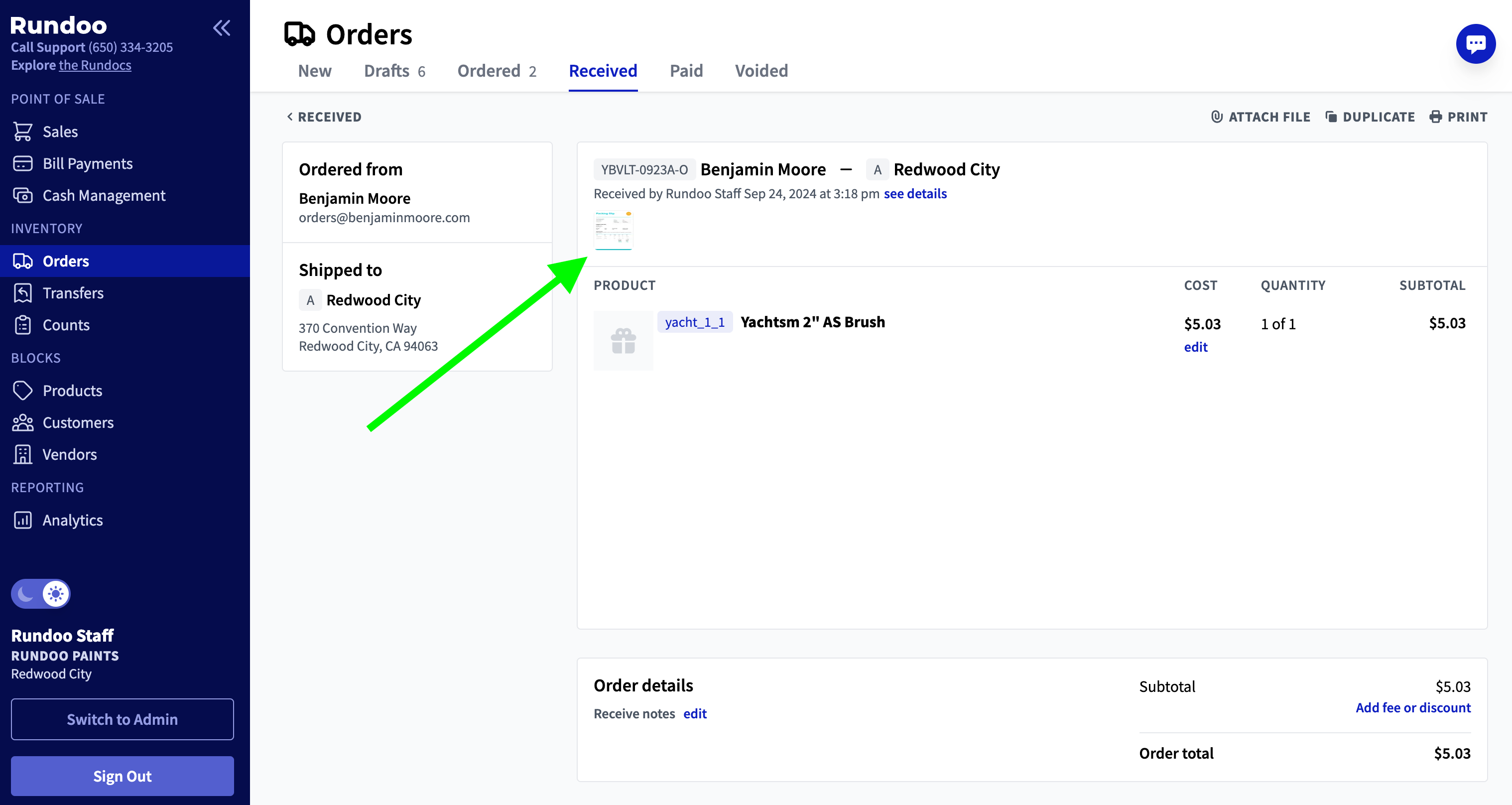Open the yacht_1_1 product tag
Viewport: 1512px width, 805px height.
(695, 322)
